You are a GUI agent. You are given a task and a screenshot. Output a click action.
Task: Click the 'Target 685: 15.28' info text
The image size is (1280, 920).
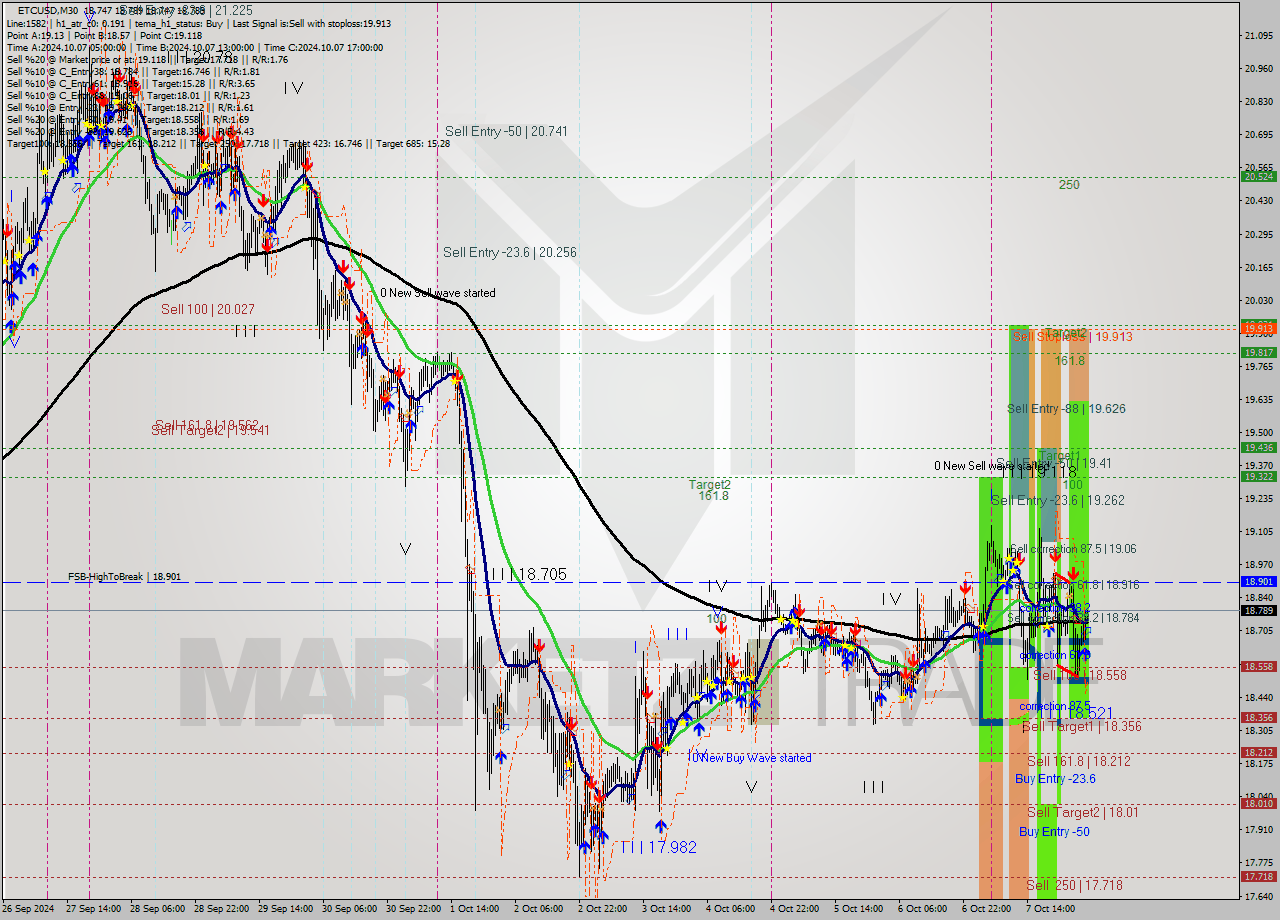411,143
